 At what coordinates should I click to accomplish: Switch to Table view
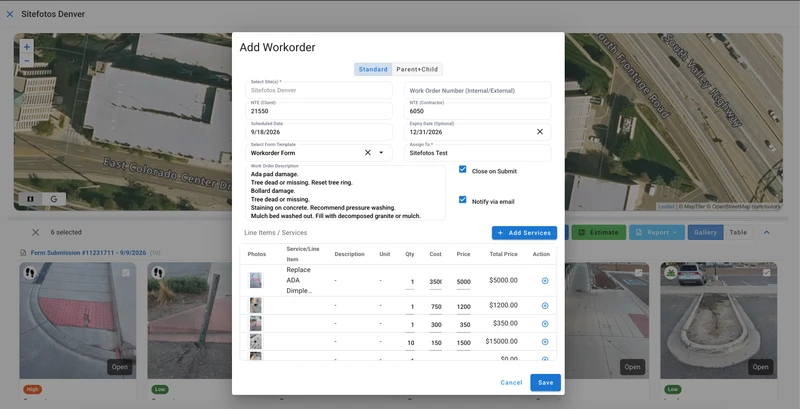pyautogui.click(x=738, y=233)
